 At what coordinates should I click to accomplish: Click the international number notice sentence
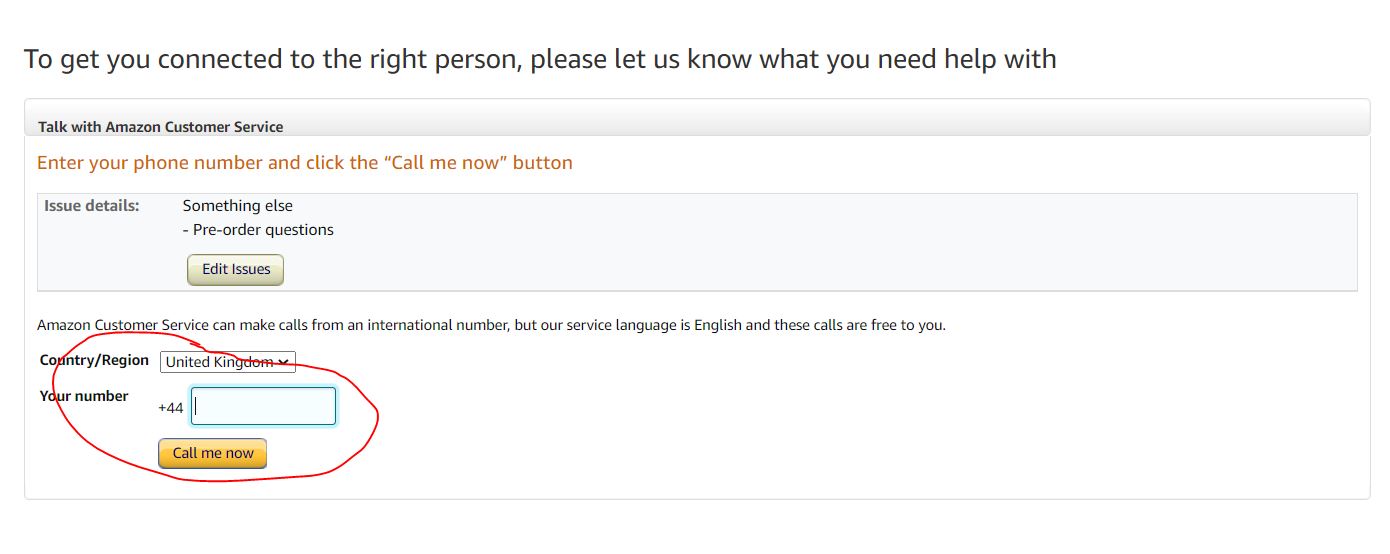[x=491, y=325]
